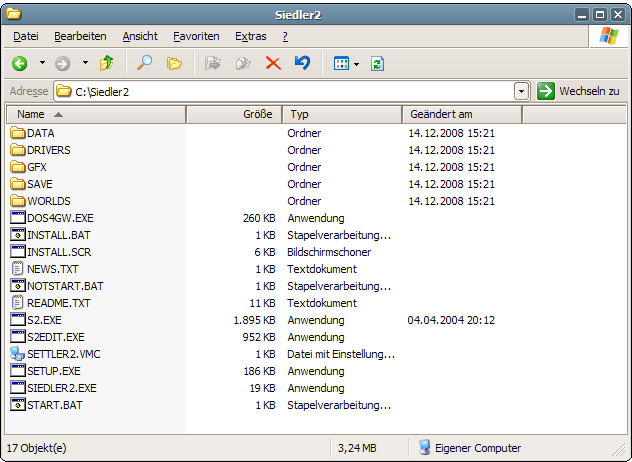Click the grey Forward arrow button

[x=62, y=63]
